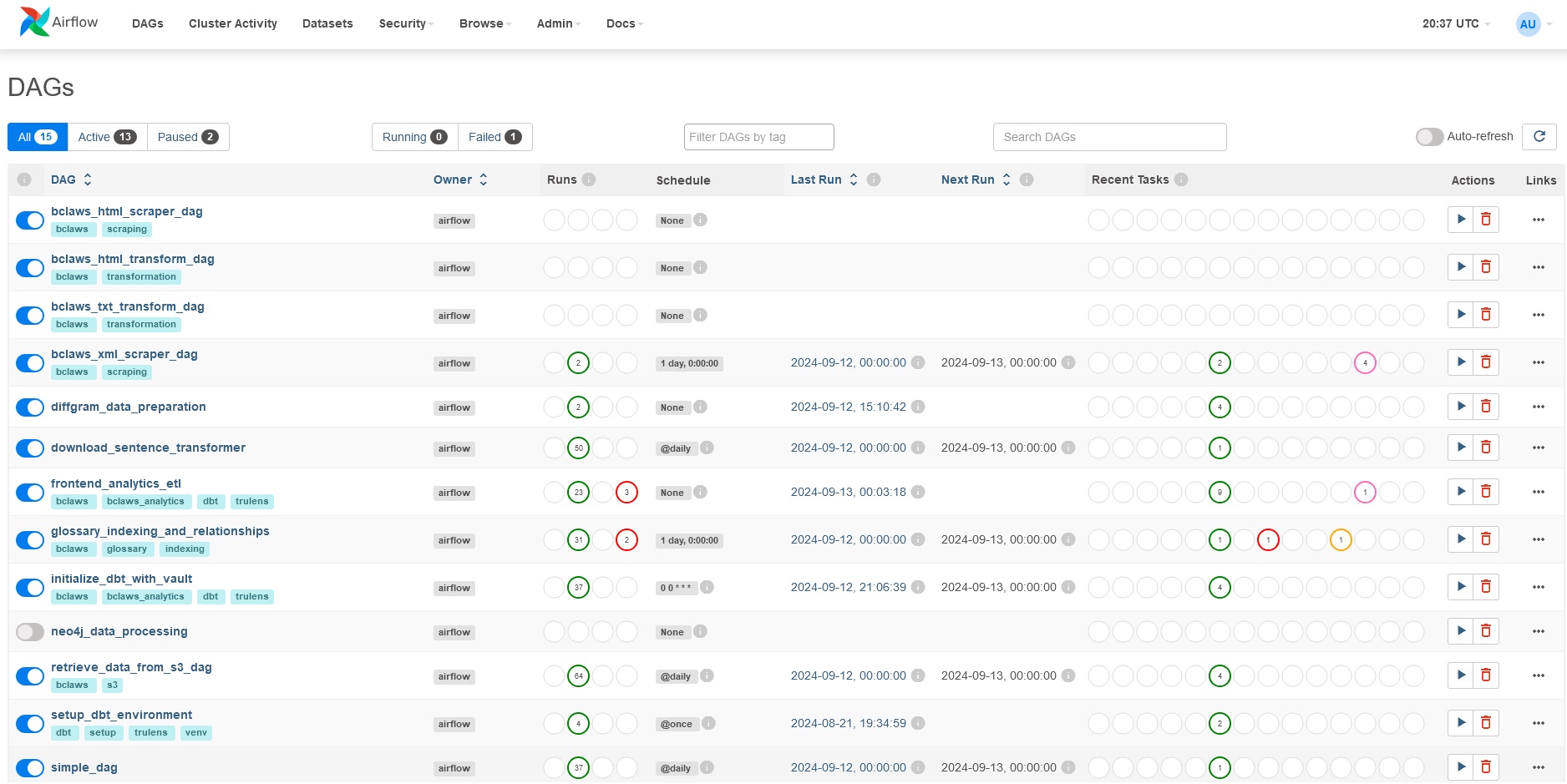1567x784 pixels.
Task: Open the info icon beside Runs header
Action: click(x=589, y=180)
